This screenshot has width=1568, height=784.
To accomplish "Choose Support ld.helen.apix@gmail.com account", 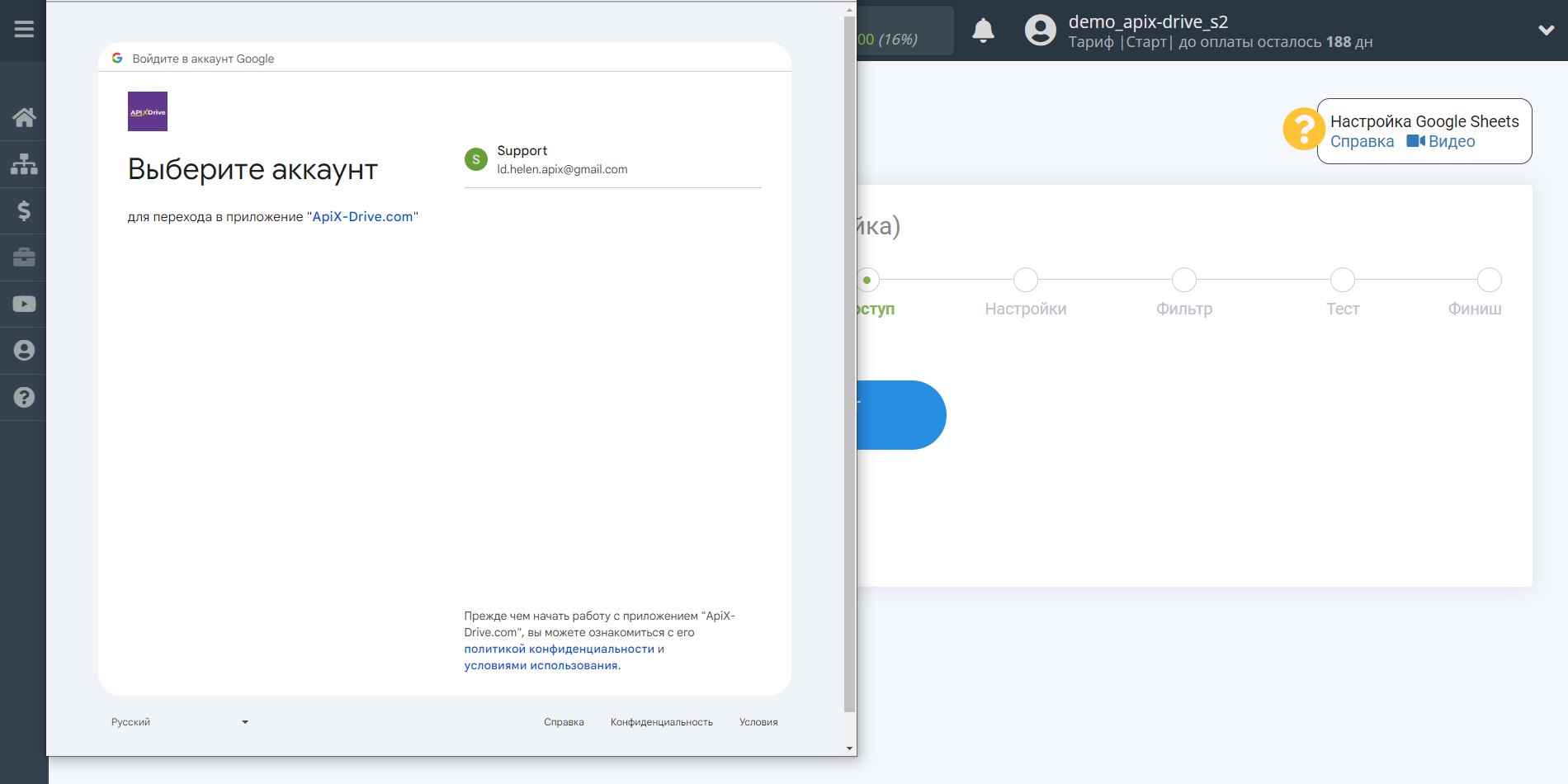I will click(x=612, y=160).
